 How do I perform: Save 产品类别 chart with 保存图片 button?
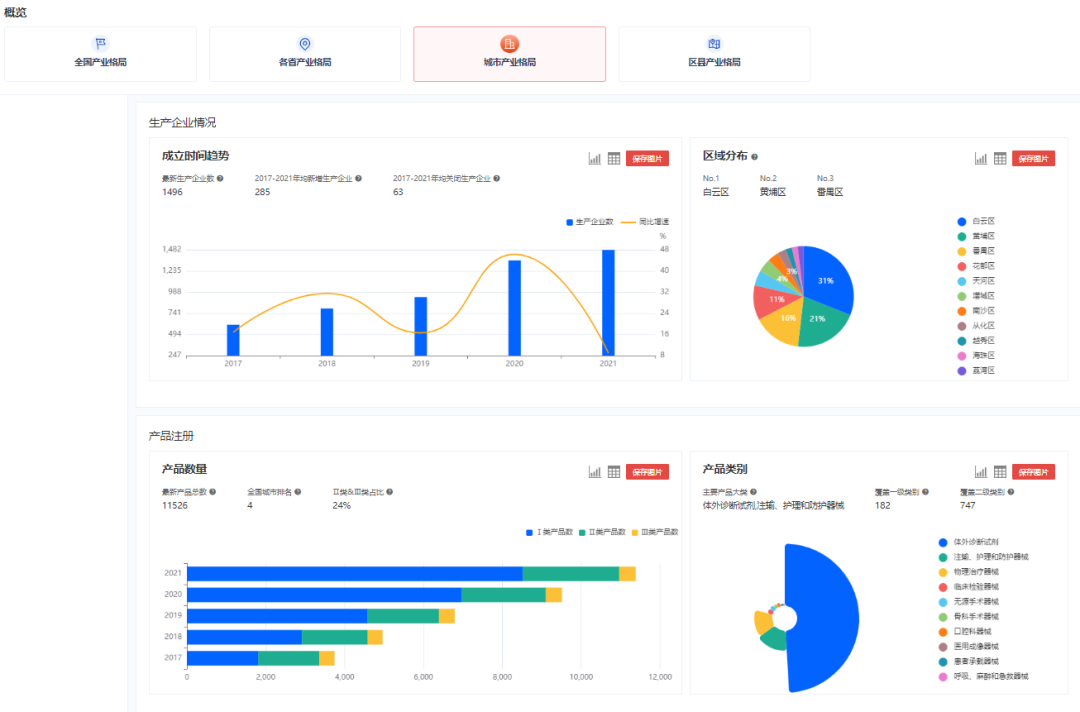tap(1033, 472)
